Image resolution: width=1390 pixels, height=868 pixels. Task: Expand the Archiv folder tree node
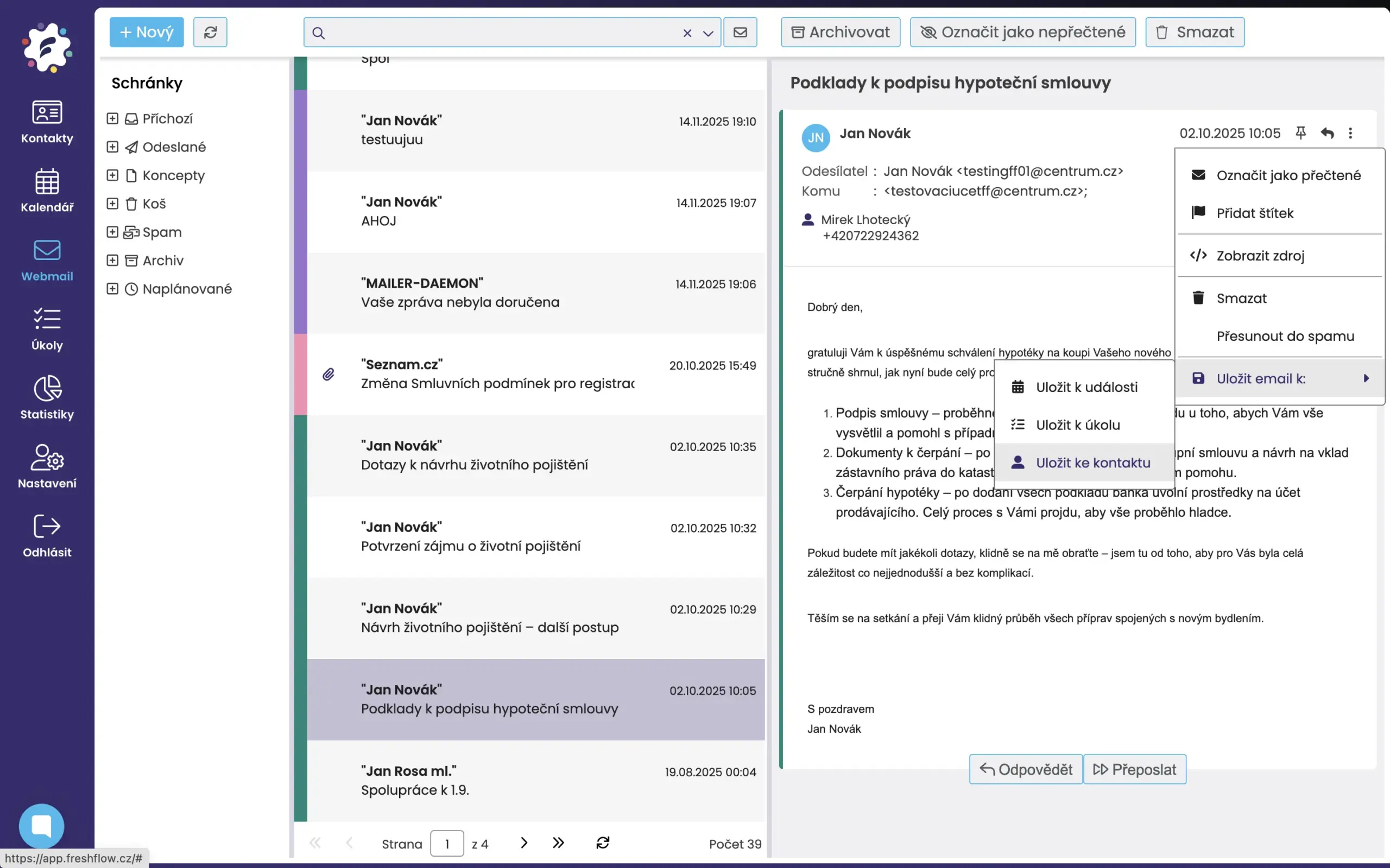[x=112, y=261]
